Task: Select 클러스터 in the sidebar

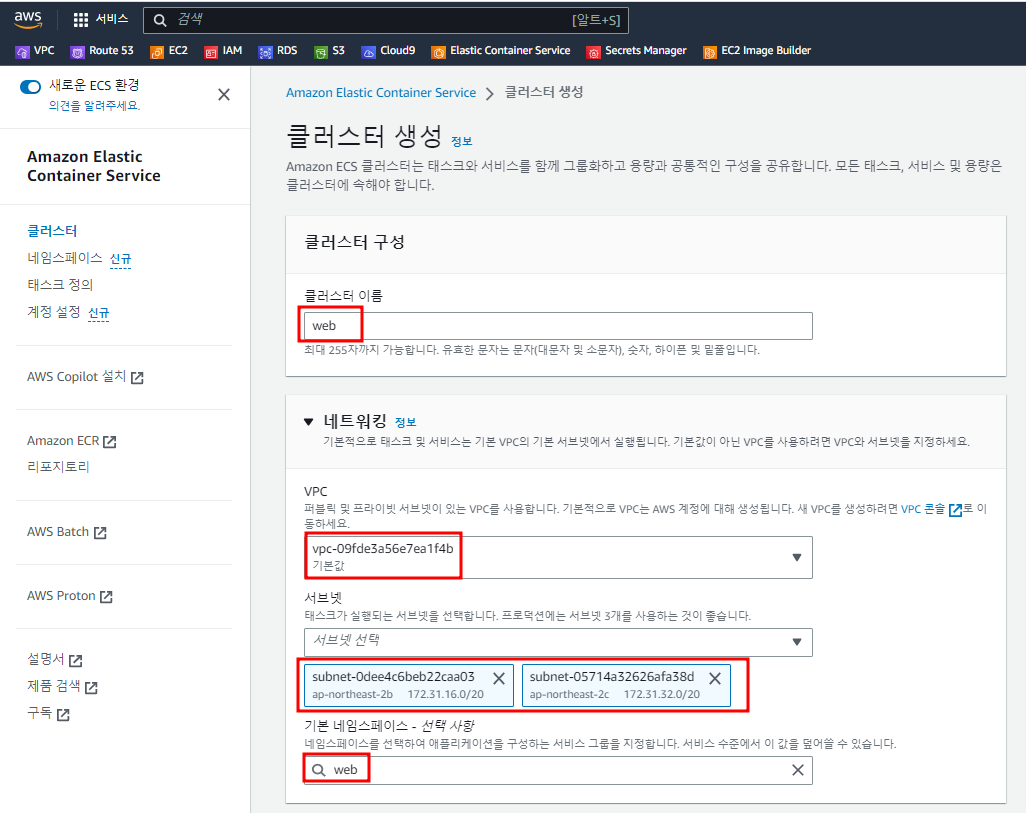Action: (52, 231)
